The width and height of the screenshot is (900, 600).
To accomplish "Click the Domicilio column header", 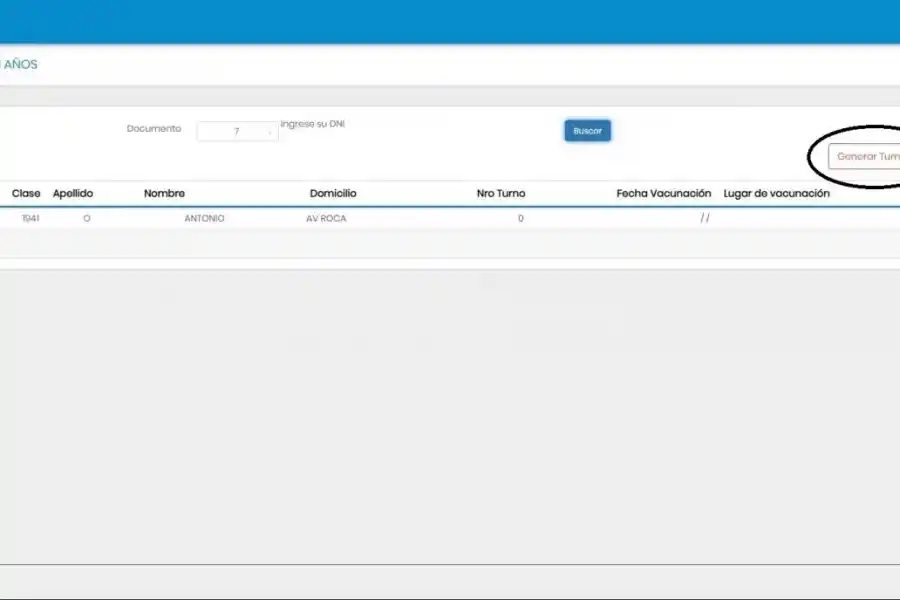I will 333,193.
